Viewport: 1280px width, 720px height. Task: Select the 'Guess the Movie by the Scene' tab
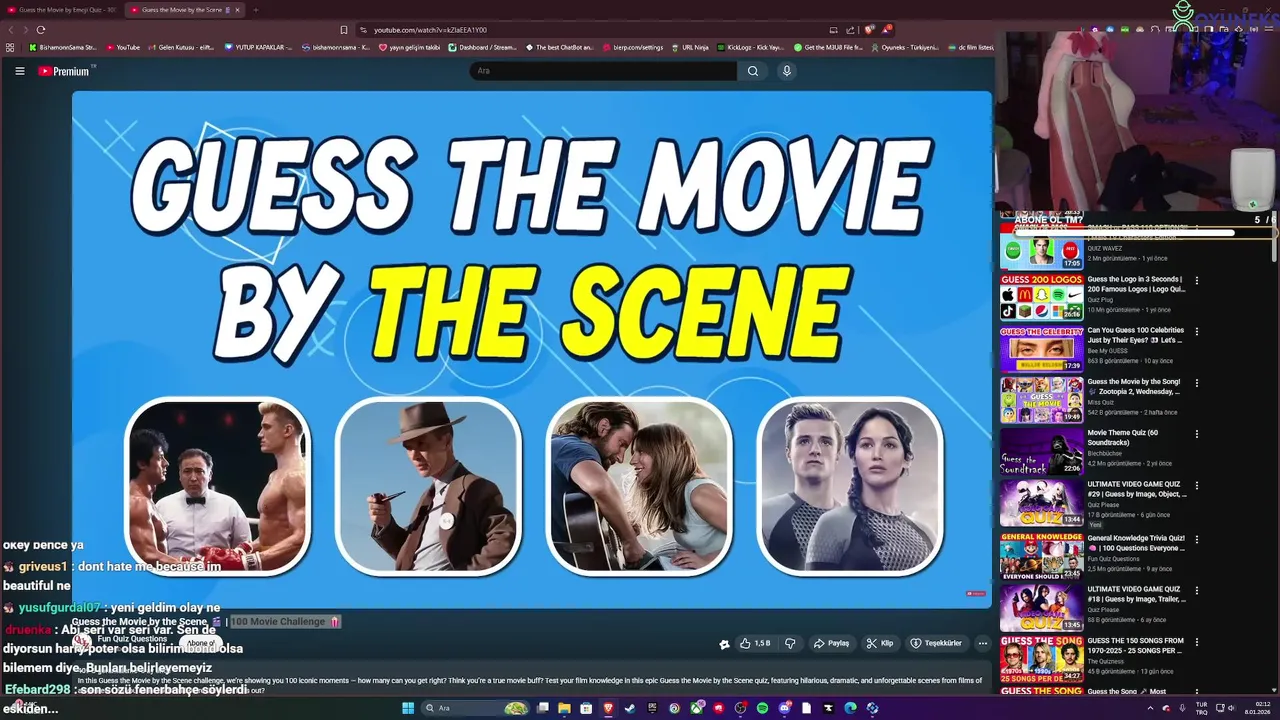point(183,10)
